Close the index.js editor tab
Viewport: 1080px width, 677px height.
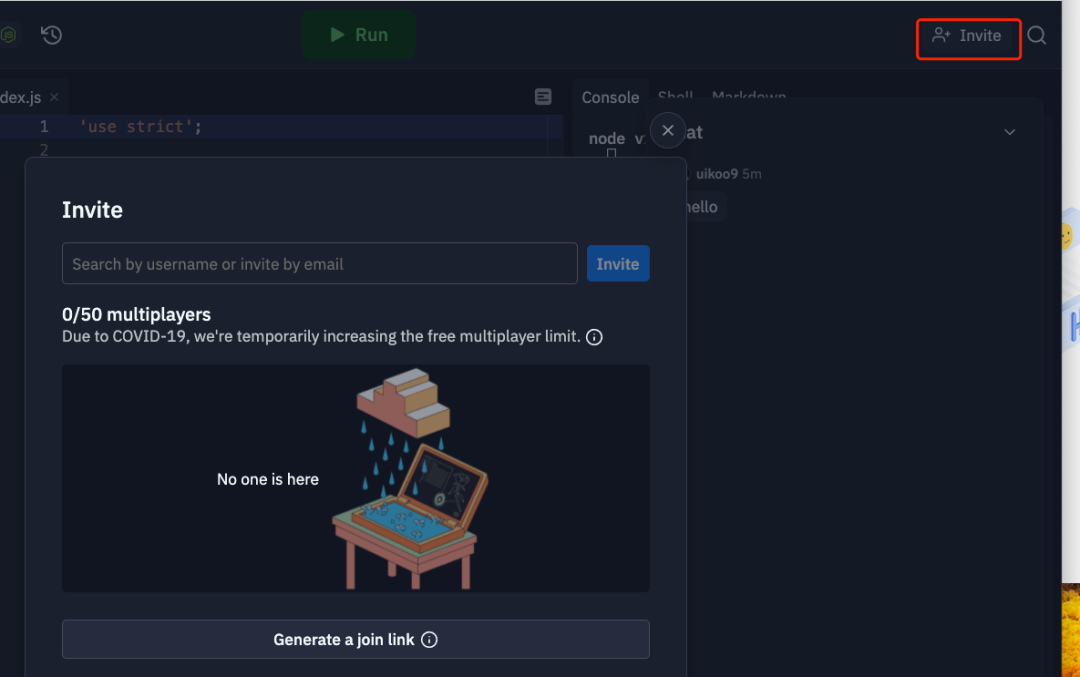pyautogui.click(x=54, y=97)
